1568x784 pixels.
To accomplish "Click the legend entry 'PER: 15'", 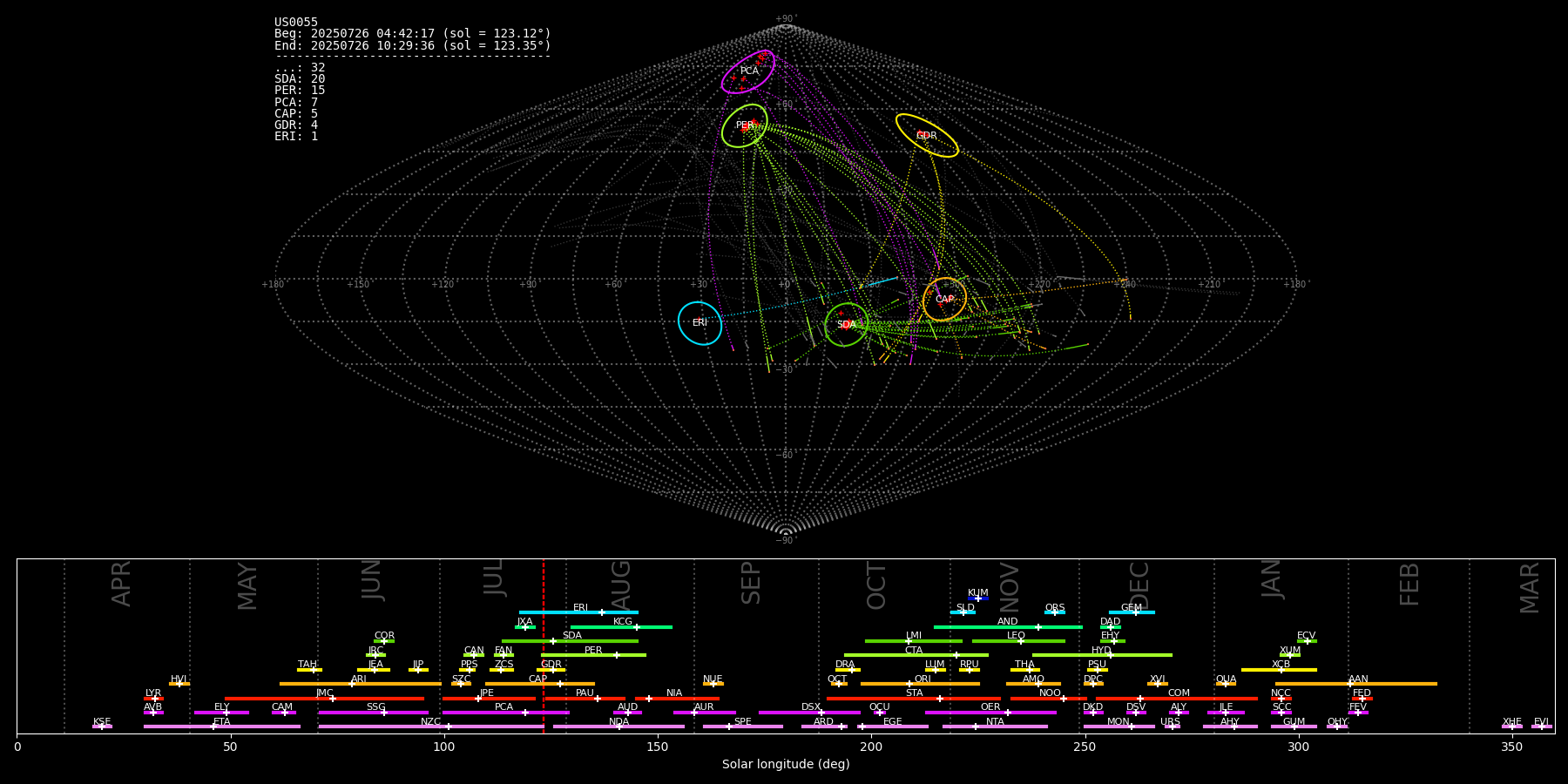I will (x=300, y=91).
